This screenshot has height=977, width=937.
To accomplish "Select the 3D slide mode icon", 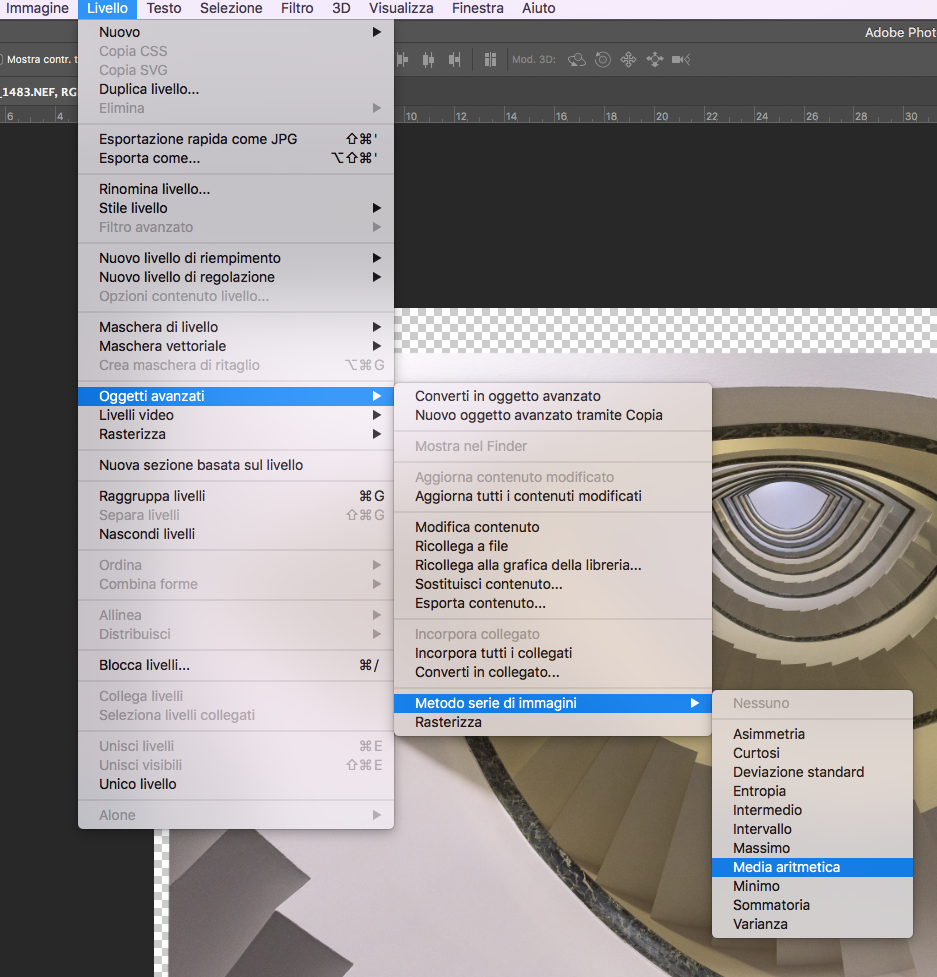I will pyautogui.click(x=655, y=60).
